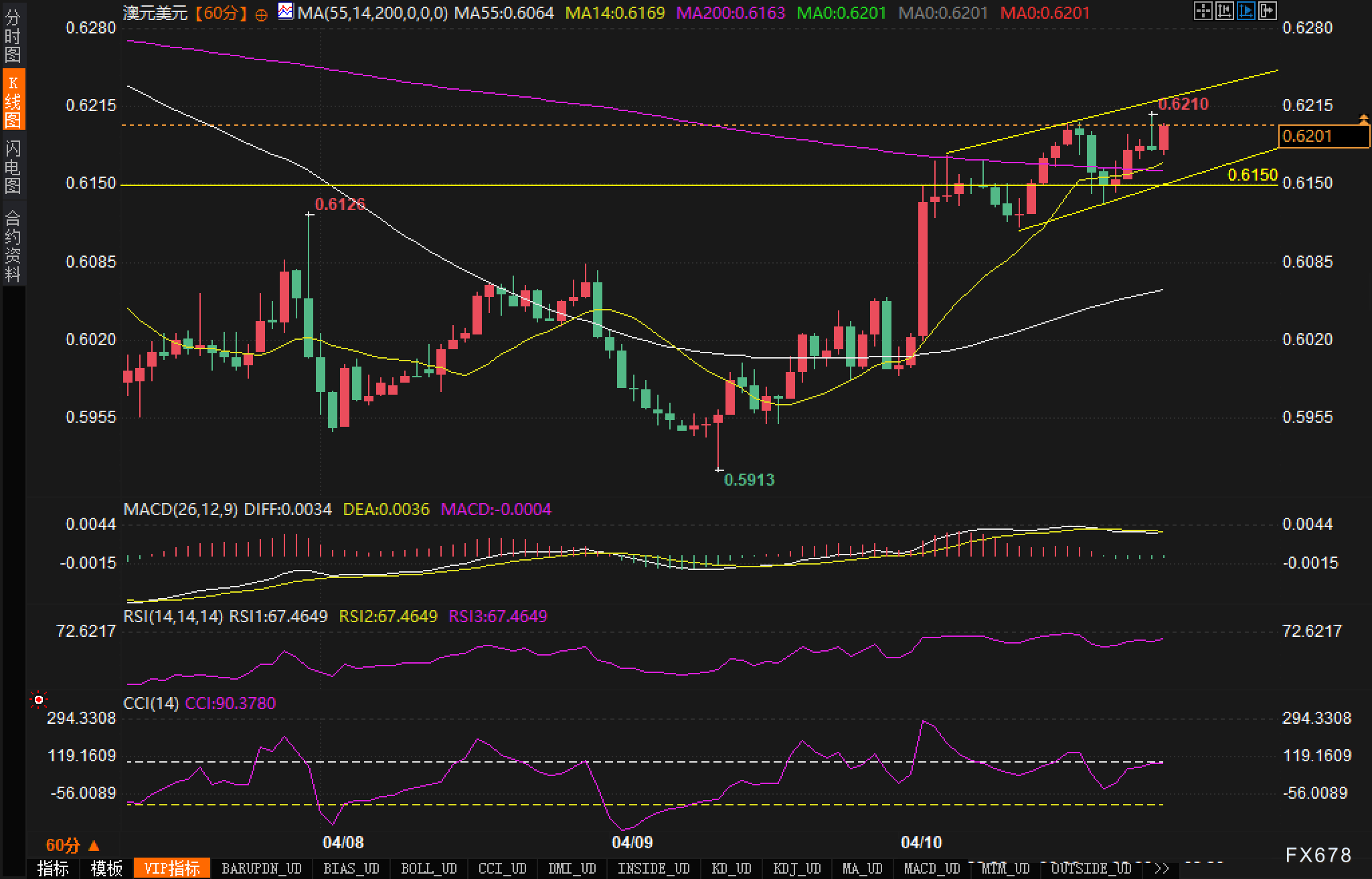The width and height of the screenshot is (1372, 879).
Task: Expand more indicators with the >> arrow
Action: pyautogui.click(x=1162, y=869)
